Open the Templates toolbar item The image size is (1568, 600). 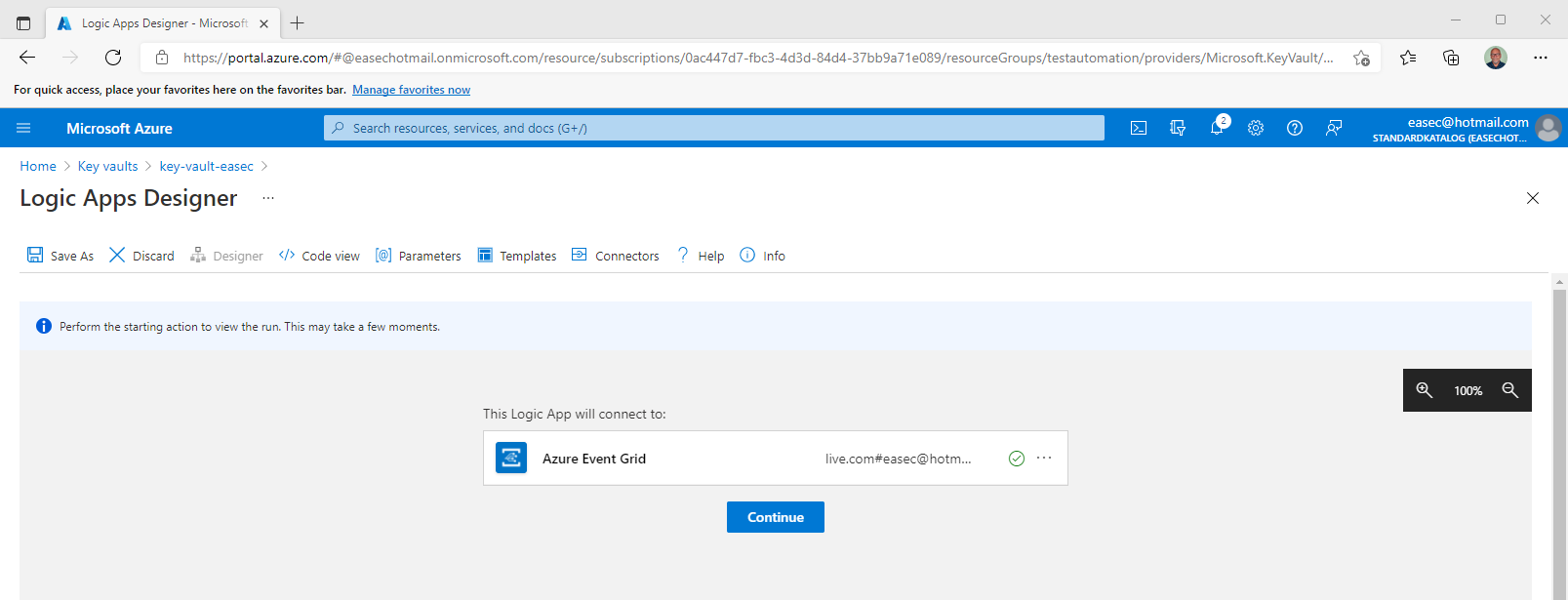click(x=517, y=256)
